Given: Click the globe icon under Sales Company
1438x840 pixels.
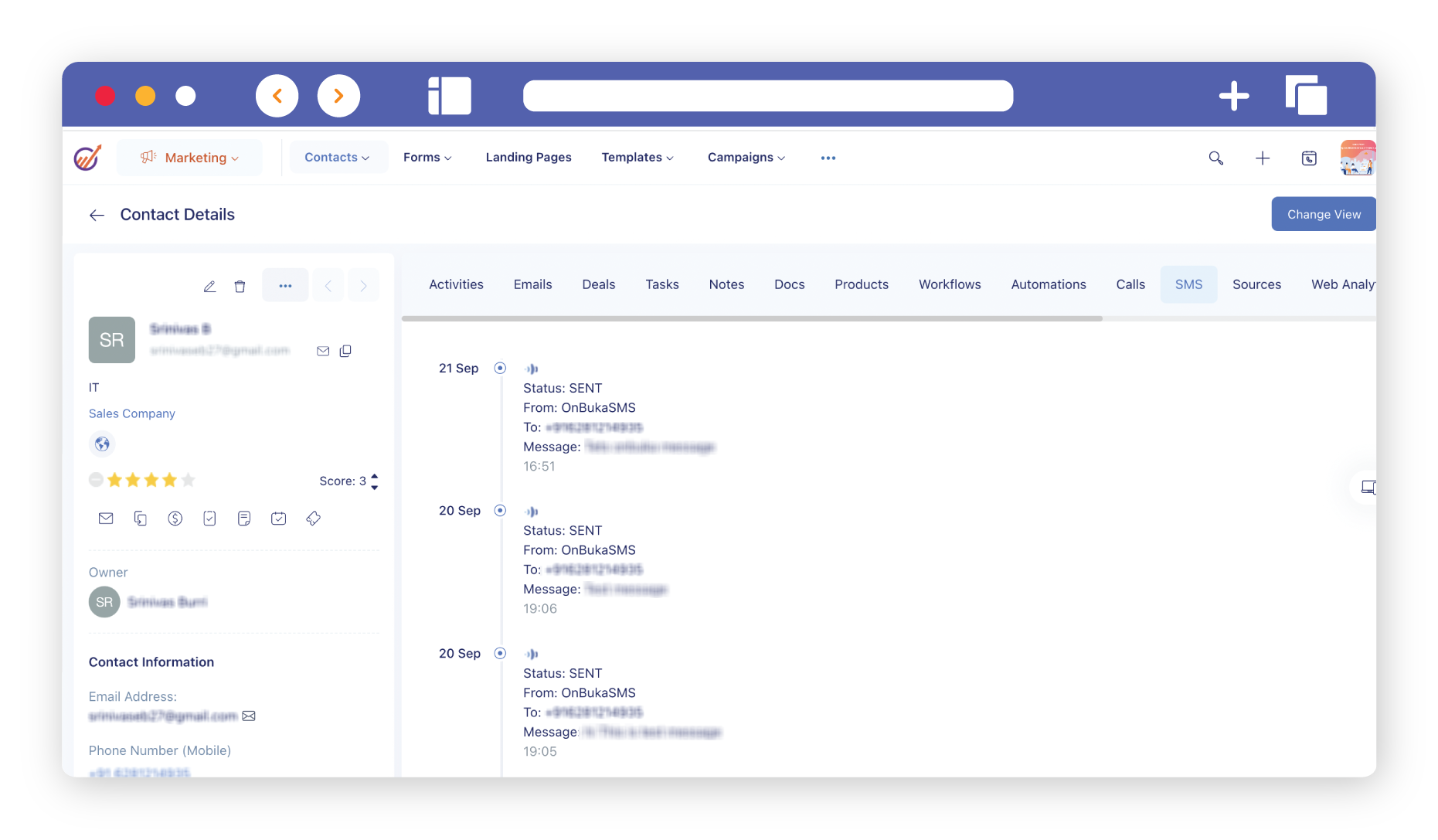Looking at the screenshot, I should [102, 444].
